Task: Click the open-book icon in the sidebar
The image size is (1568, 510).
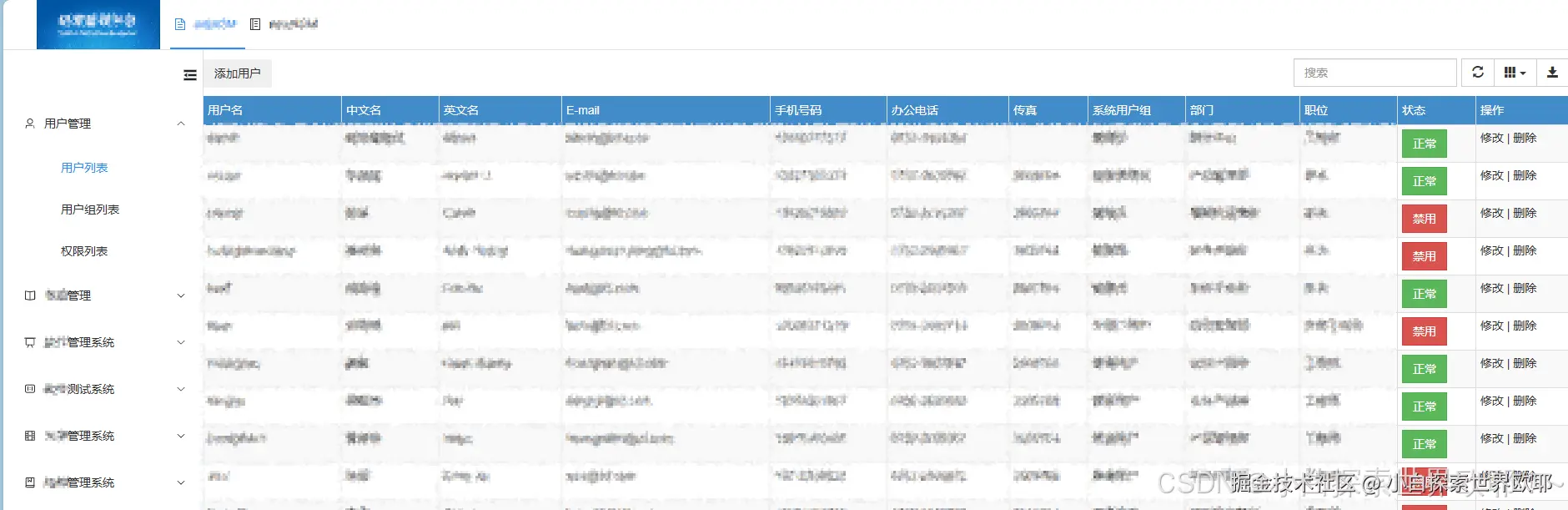Action: 30,295
